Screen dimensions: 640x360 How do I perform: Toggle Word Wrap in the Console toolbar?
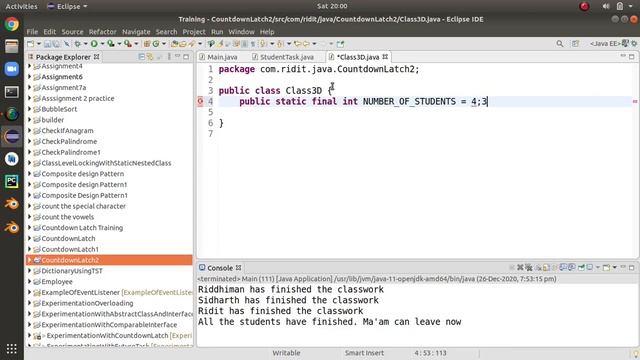pyautogui.click(x=554, y=268)
